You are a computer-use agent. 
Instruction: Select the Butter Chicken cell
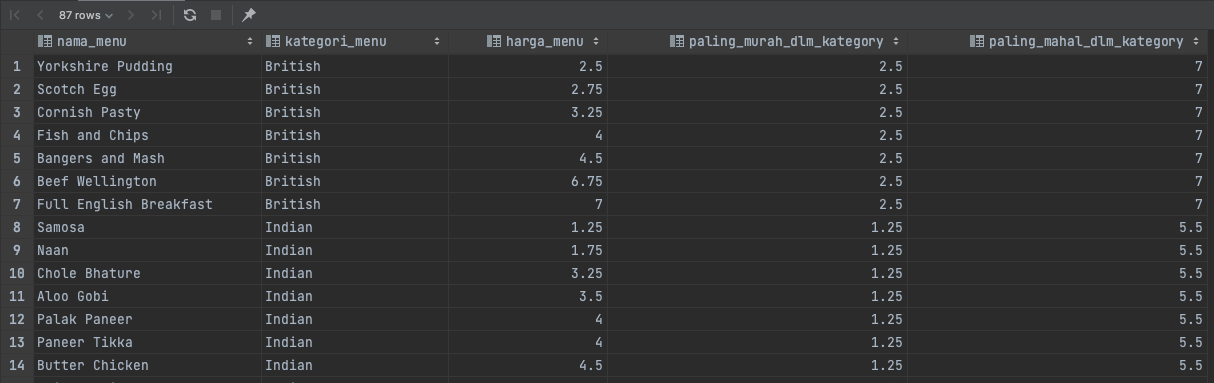146,365
